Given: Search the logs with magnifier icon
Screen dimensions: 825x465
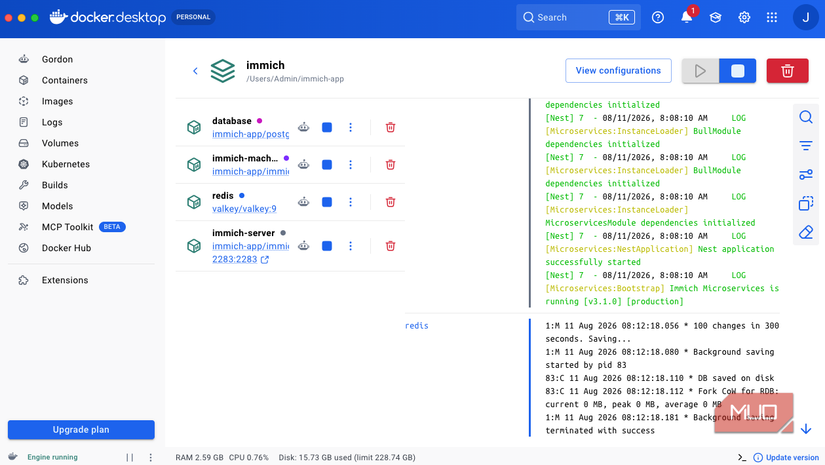Looking at the screenshot, I should (x=806, y=117).
